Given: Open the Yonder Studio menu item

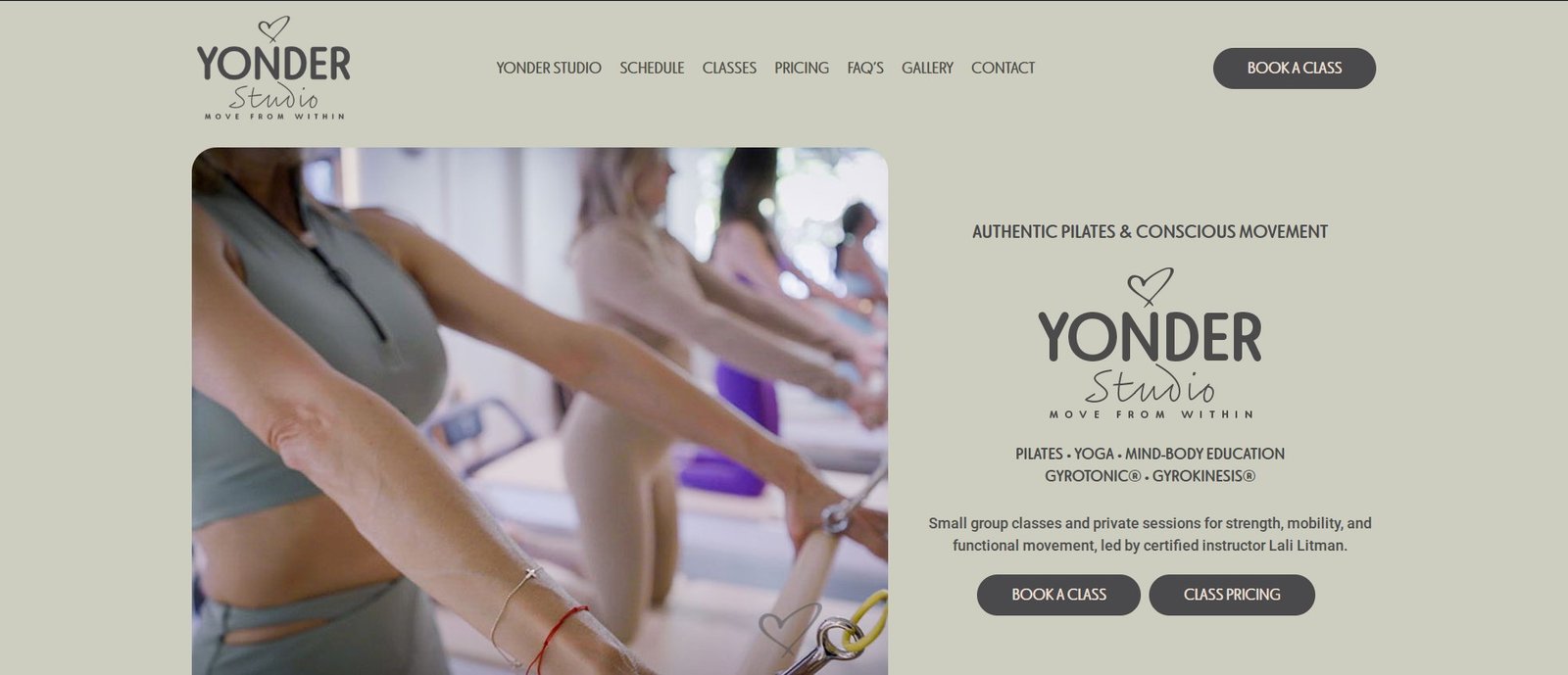Looking at the screenshot, I should [x=549, y=68].
